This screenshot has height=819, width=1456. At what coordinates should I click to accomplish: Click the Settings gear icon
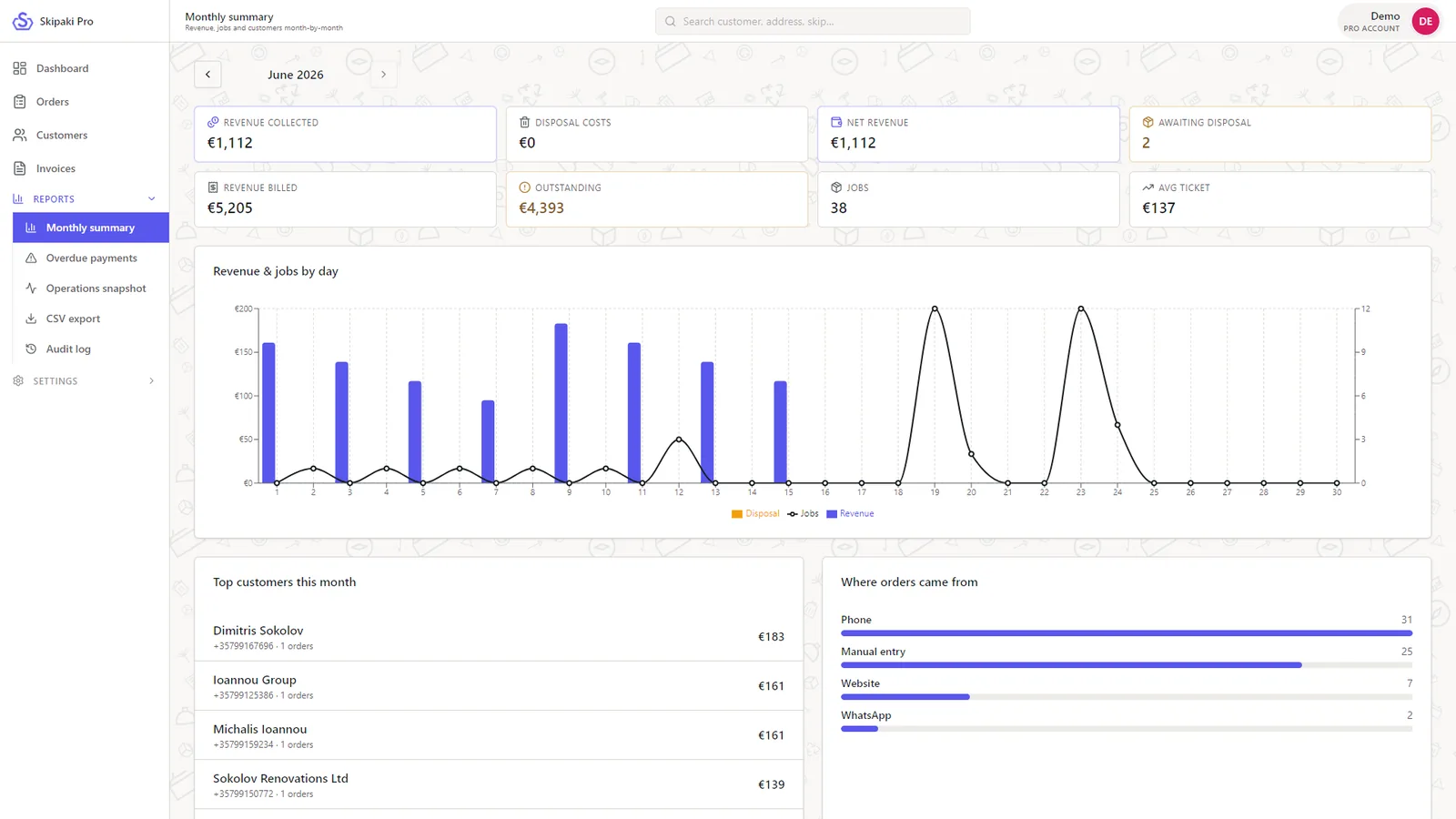tap(18, 381)
